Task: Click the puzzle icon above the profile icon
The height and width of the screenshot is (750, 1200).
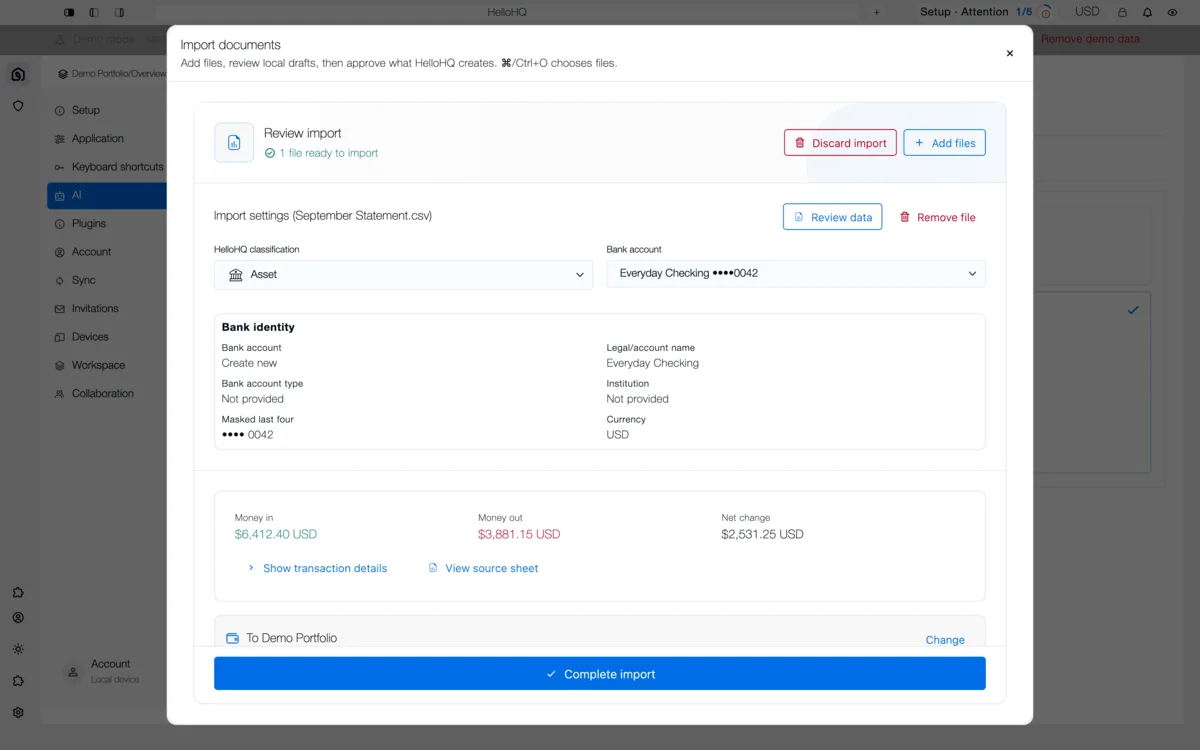Action: pos(18,593)
